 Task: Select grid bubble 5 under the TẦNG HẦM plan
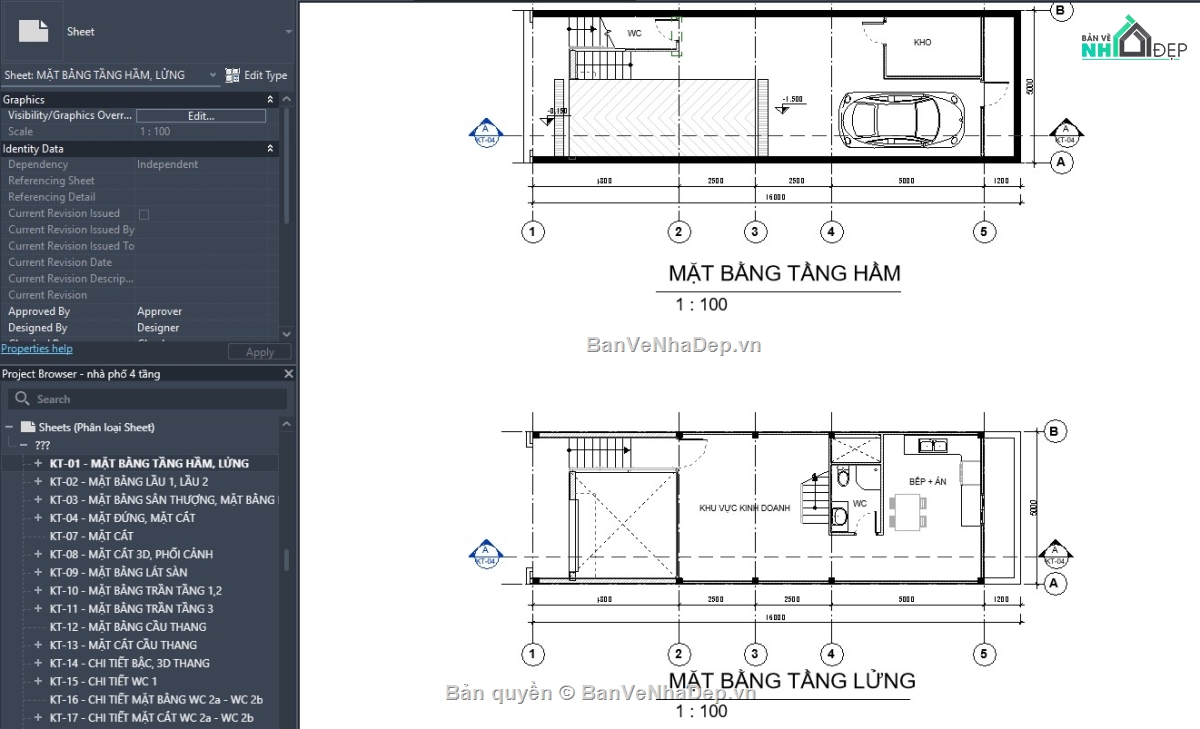985,232
